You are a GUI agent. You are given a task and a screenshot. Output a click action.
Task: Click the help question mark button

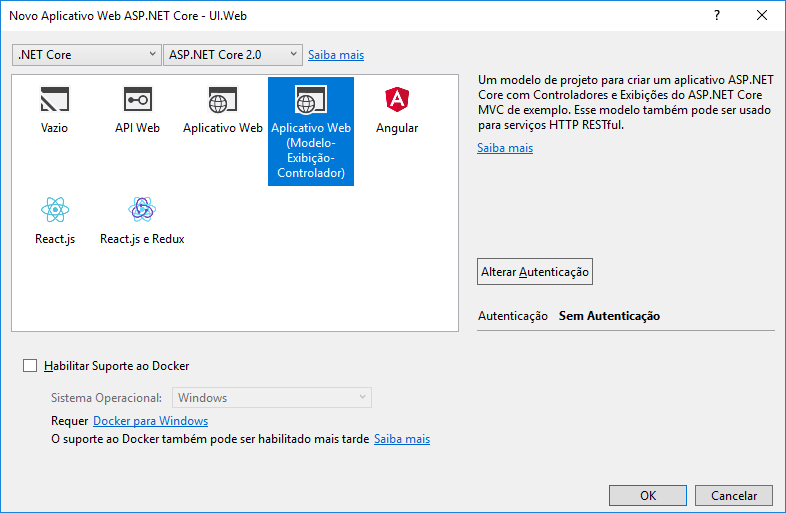click(717, 16)
